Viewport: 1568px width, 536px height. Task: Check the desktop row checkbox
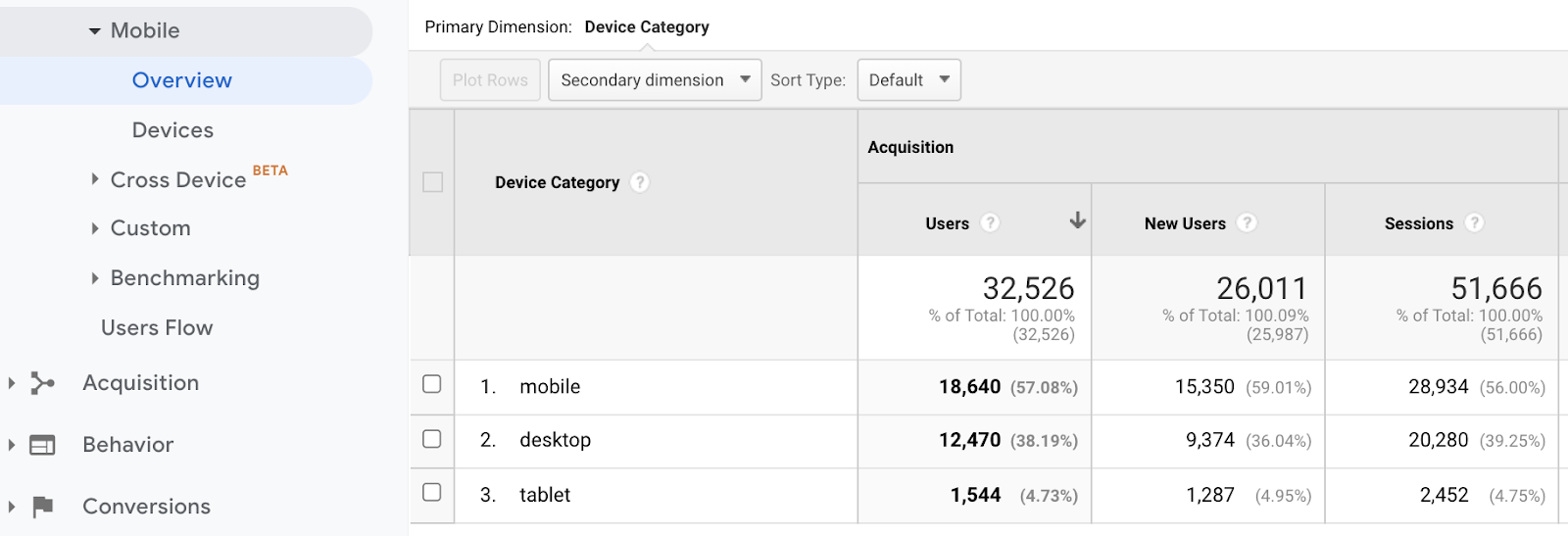(432, 439)
